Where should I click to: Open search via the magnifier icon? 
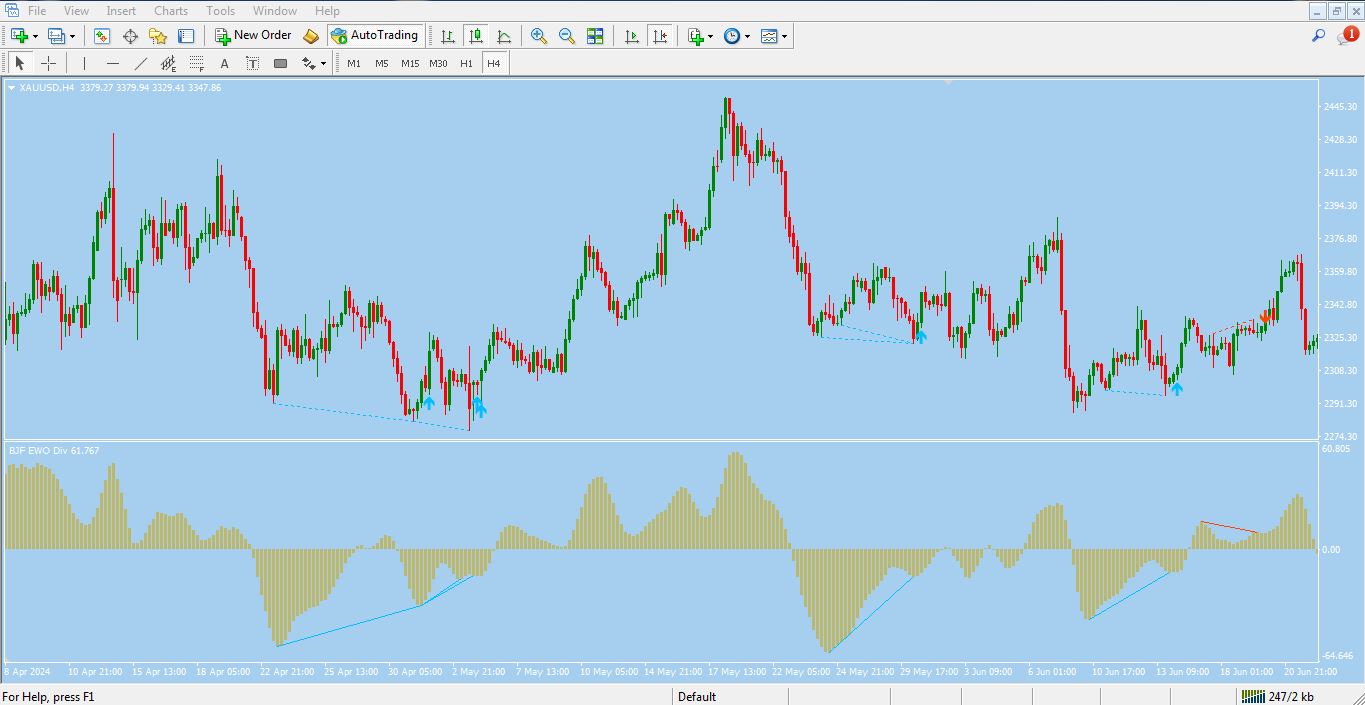click(x=1317, y=35)
